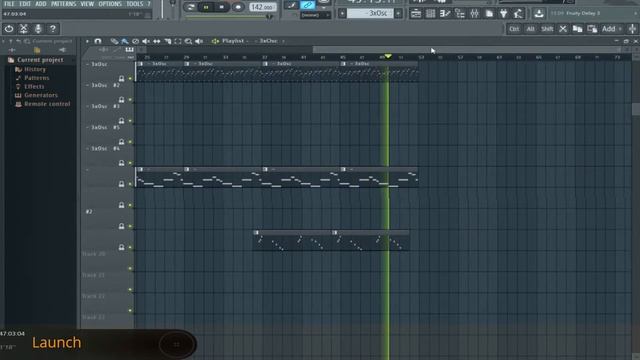Select the pencil draw tool in playlist
The width and height of the screenshot is (640, 360).
[114, 41]
